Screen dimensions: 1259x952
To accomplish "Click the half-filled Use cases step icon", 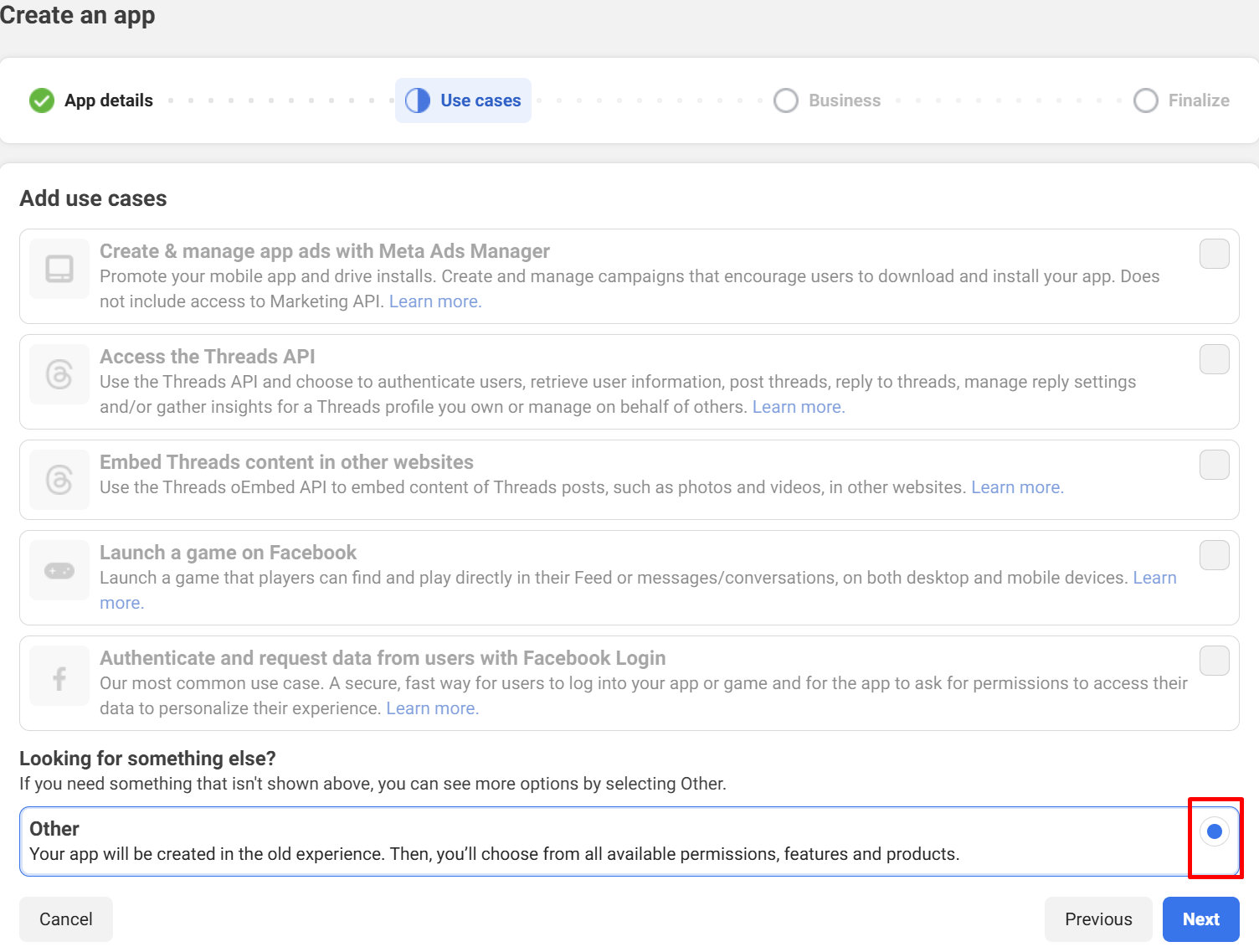I will pos(418,100).
